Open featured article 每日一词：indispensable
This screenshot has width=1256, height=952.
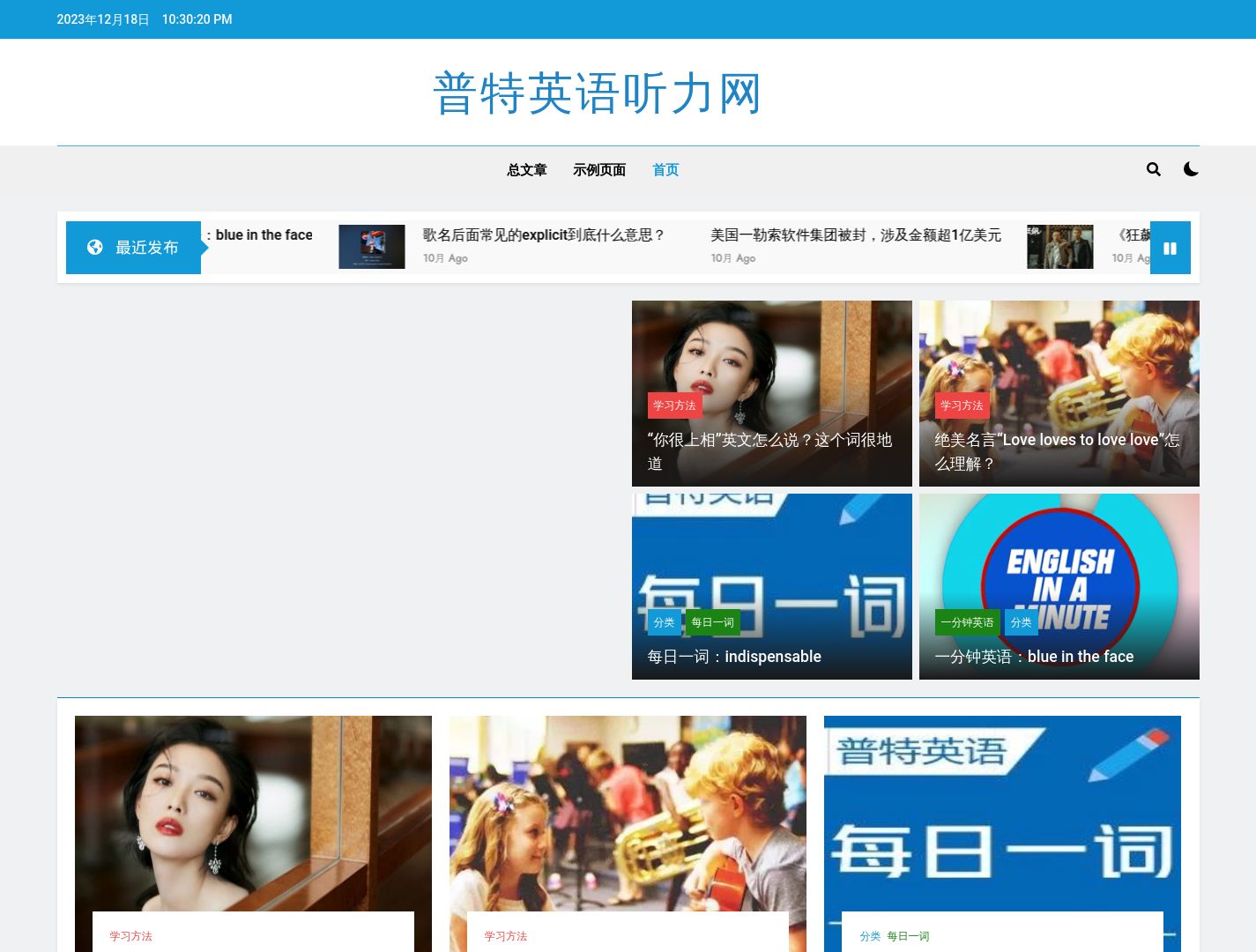pos(734,657)
